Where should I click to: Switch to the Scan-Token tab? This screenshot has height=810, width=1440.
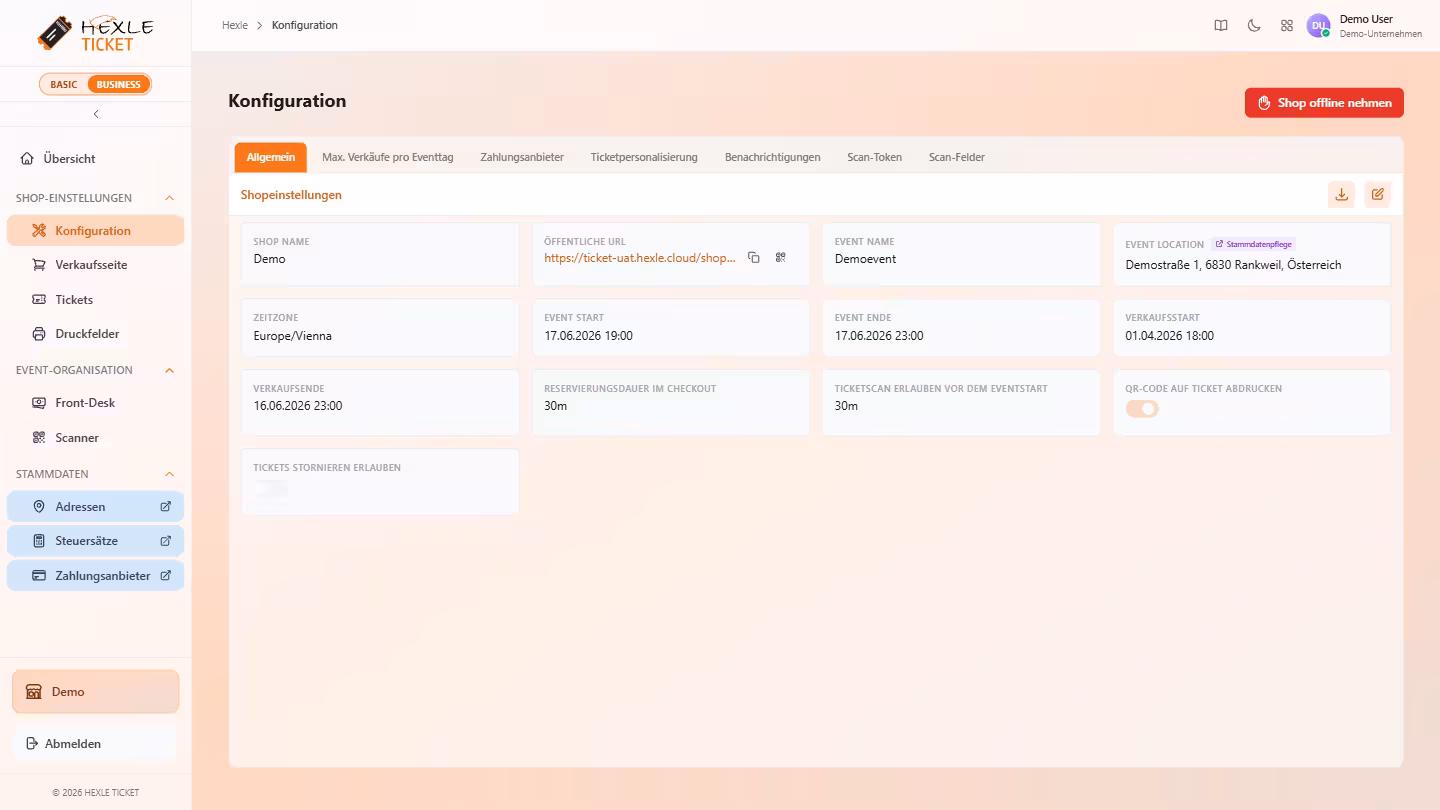click(875, 157)
